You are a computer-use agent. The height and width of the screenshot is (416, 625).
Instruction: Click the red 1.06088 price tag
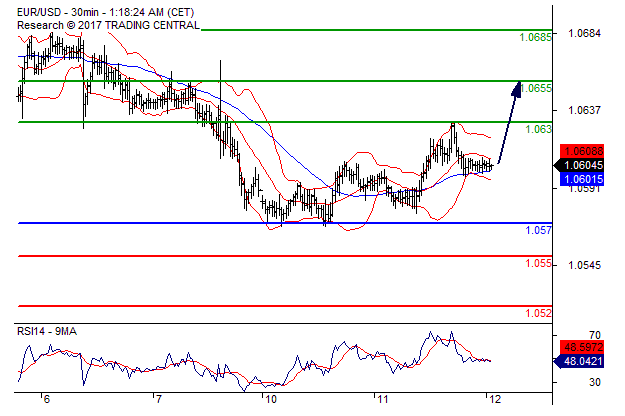[x=582, y=151]
